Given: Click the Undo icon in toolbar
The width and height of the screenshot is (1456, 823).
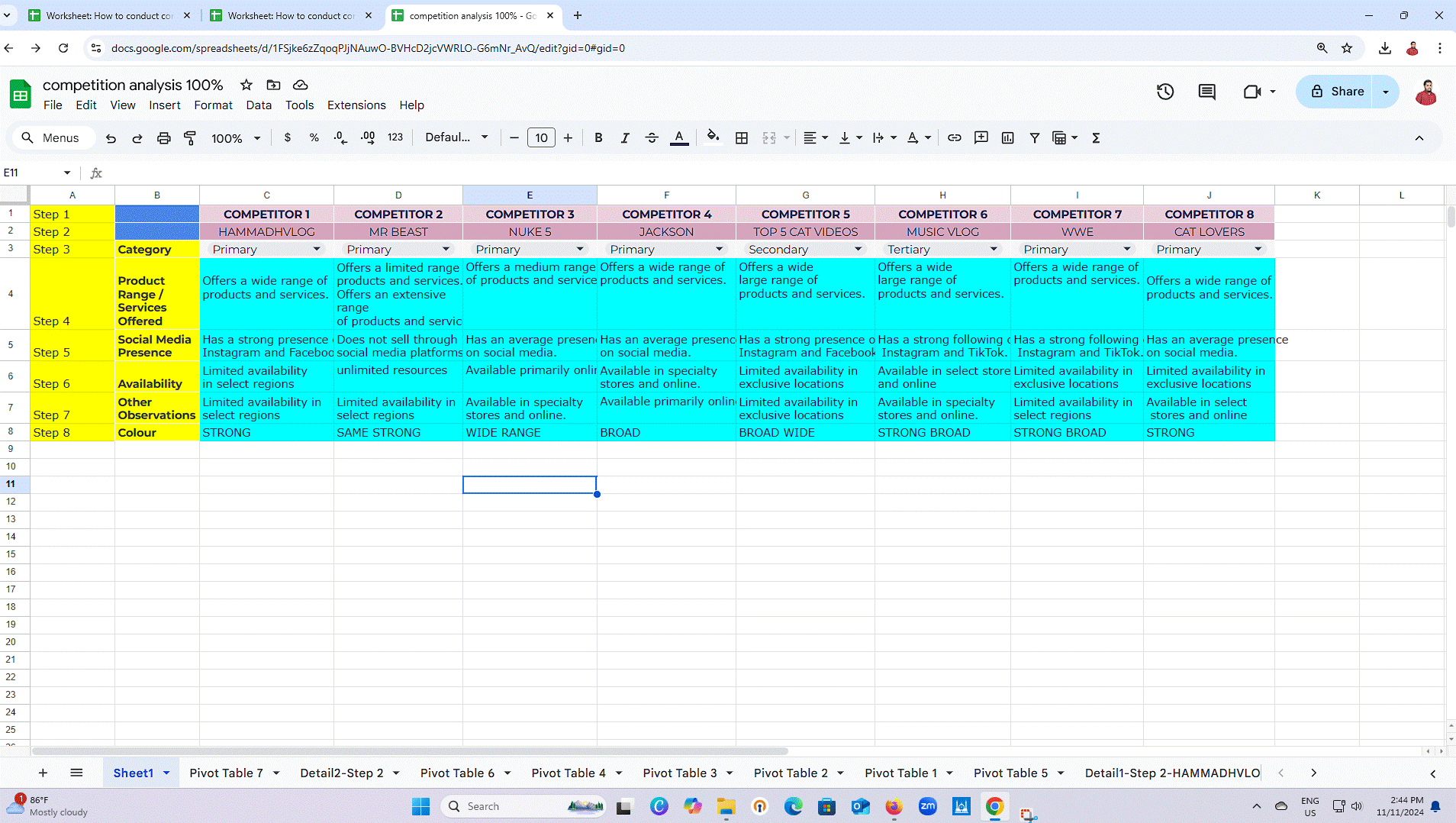Looking at the screenshot, I should (111, 138).
